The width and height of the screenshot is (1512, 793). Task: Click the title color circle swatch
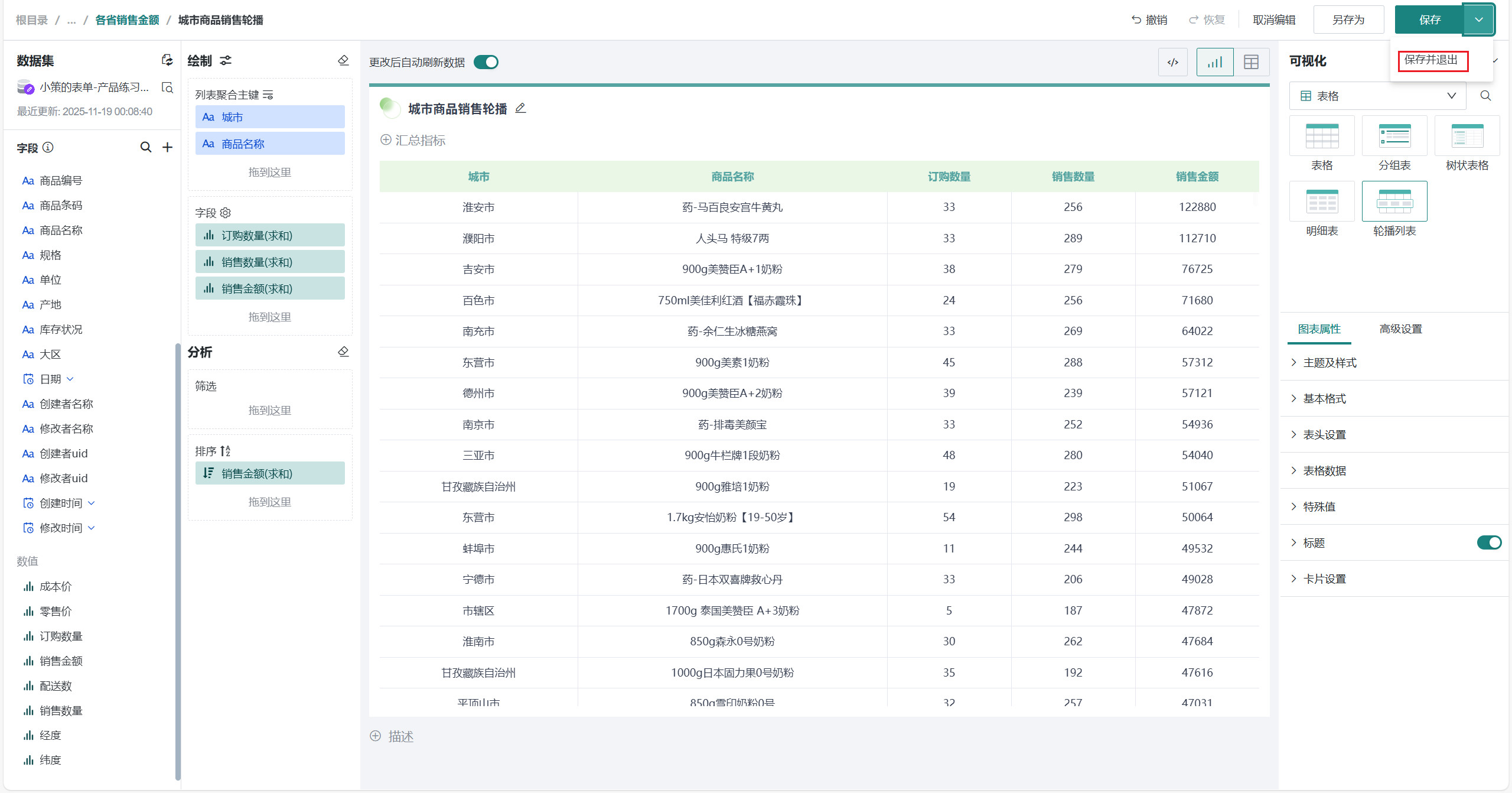(x=389, y=108)
